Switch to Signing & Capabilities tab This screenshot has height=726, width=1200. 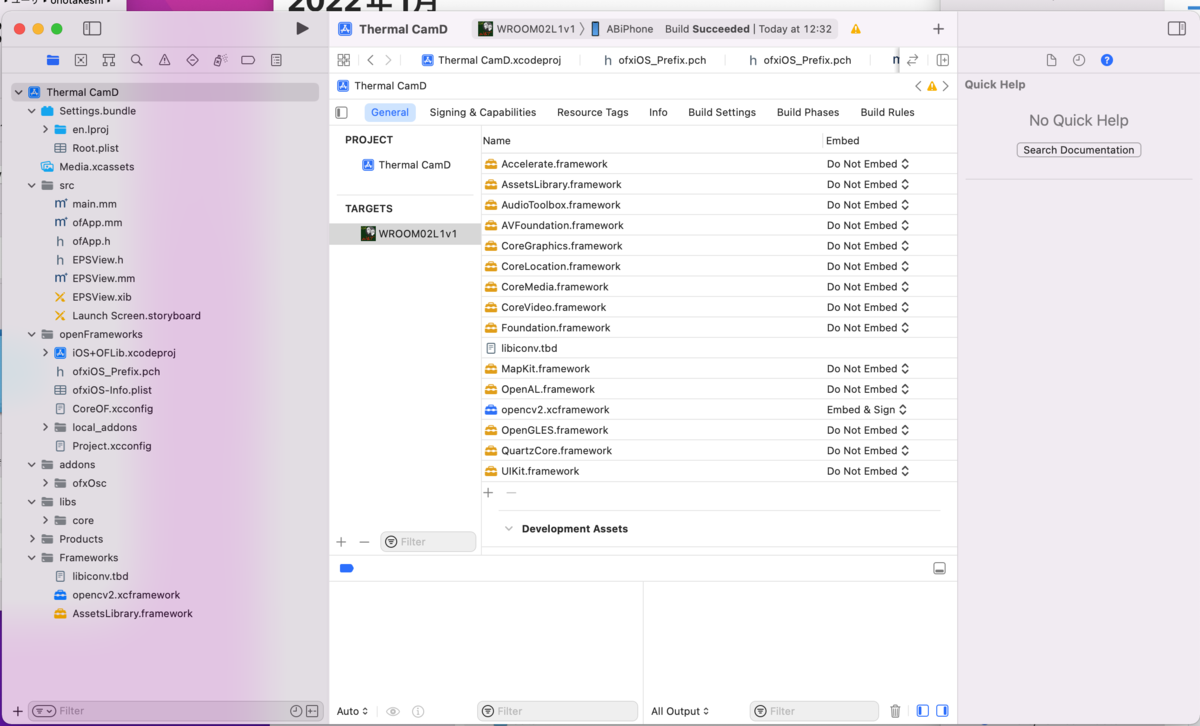point(483,112)
